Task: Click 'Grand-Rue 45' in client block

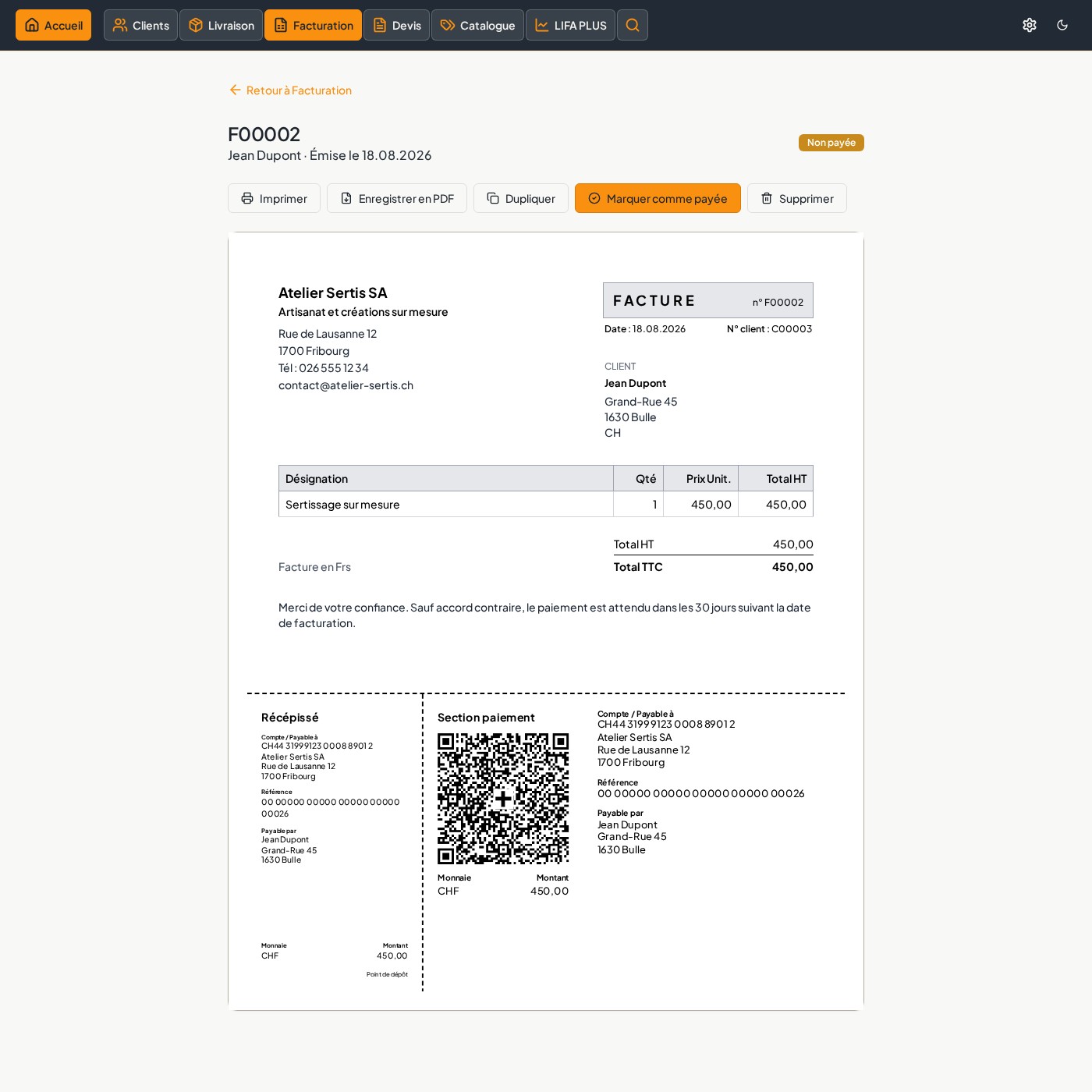Action: point(641,402)
